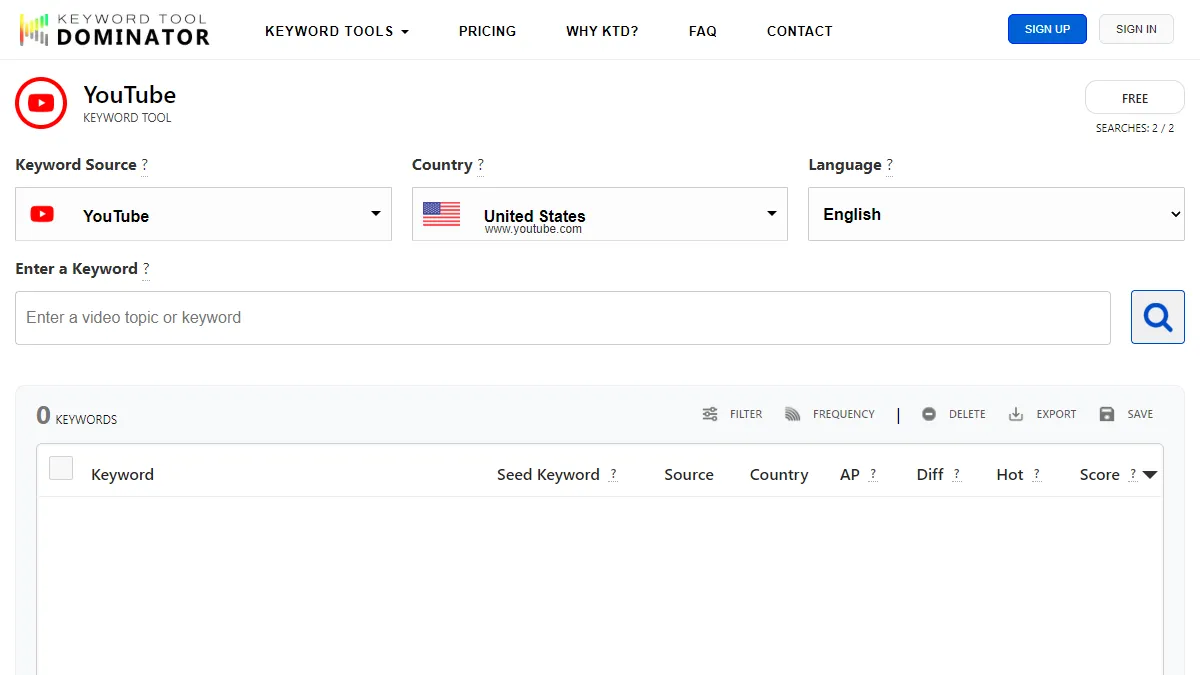The image size is (1200, 675).
Task: Click YouTube icon in Keyword Source field
Action: coord(42,214)
